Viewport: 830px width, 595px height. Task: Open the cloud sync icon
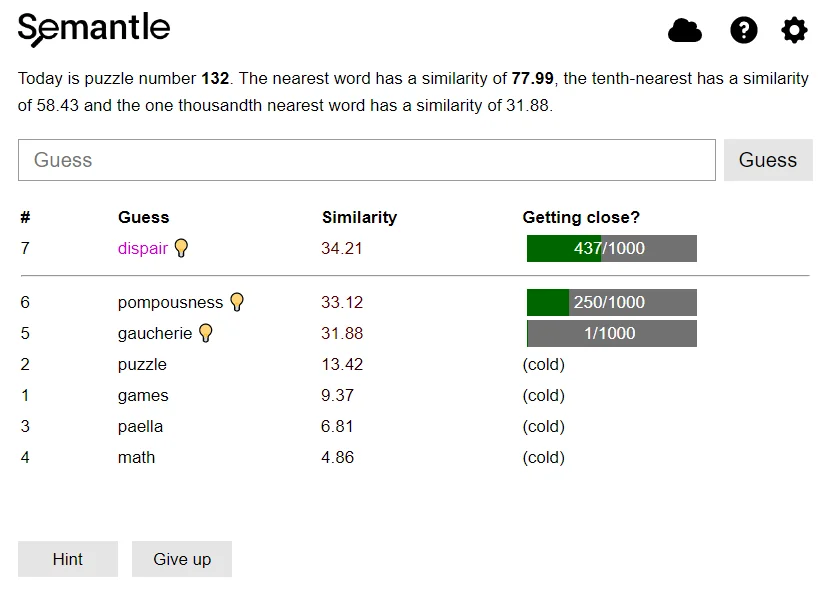click(x=684, y=30)
